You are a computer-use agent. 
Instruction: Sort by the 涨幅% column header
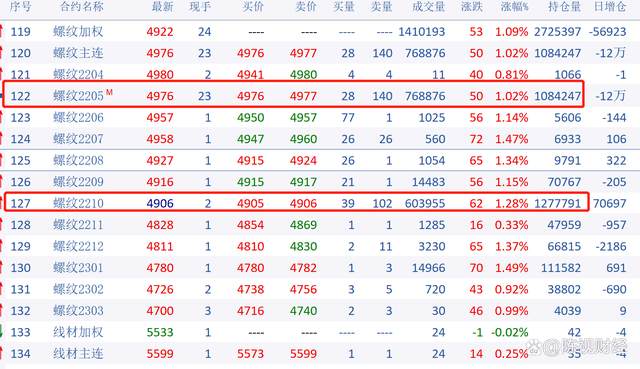click(515, 7)
